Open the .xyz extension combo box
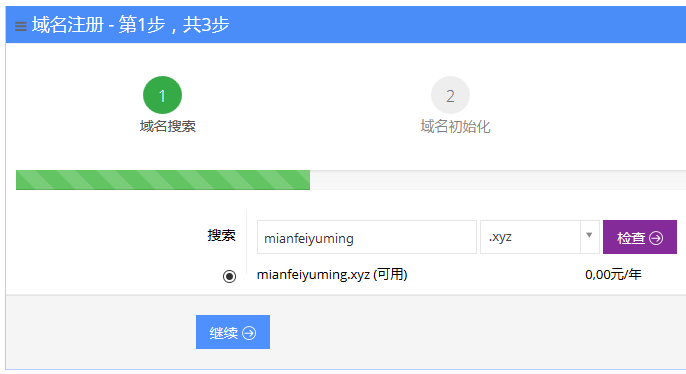 pos(540,237)
